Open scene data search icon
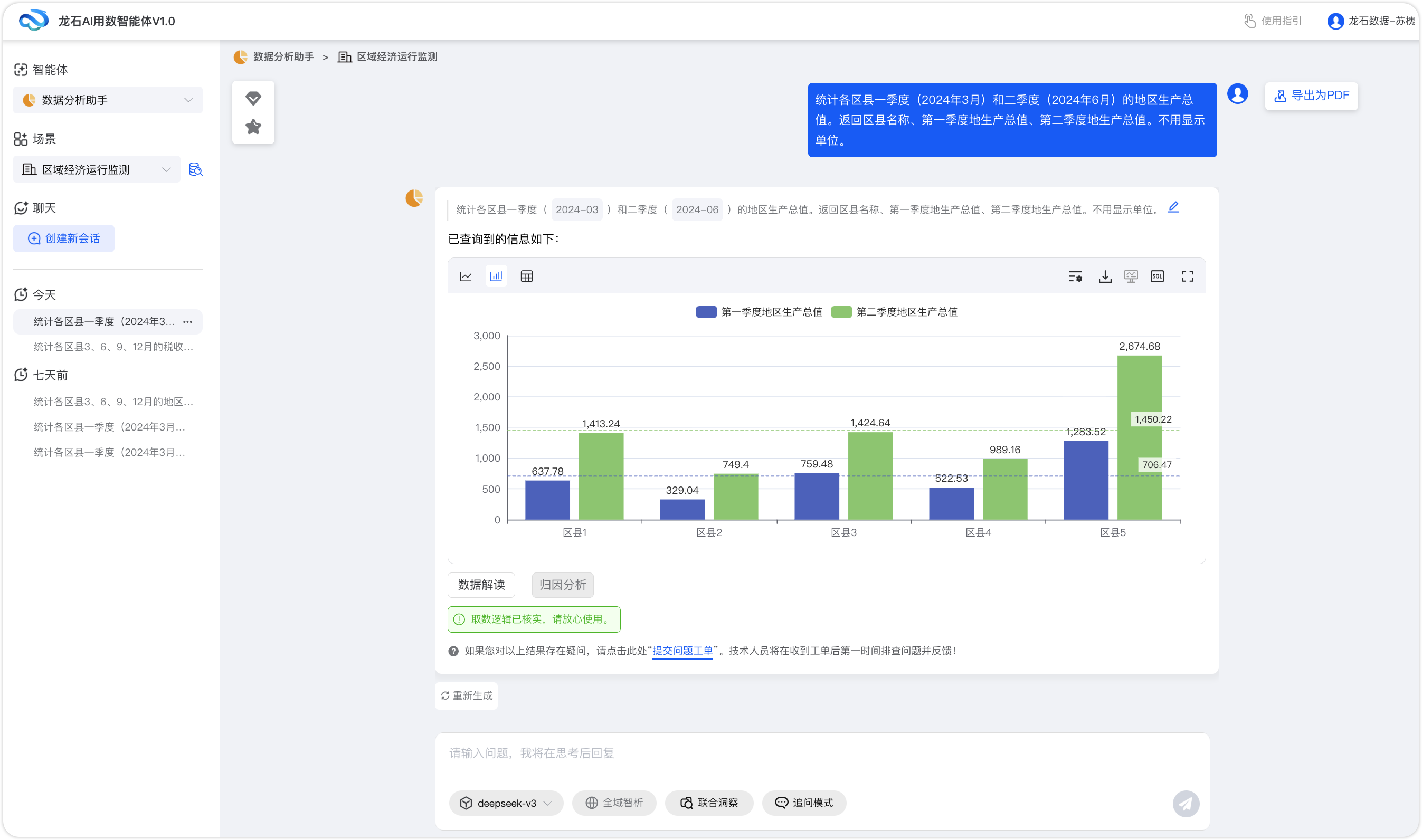 click(195, 169)
